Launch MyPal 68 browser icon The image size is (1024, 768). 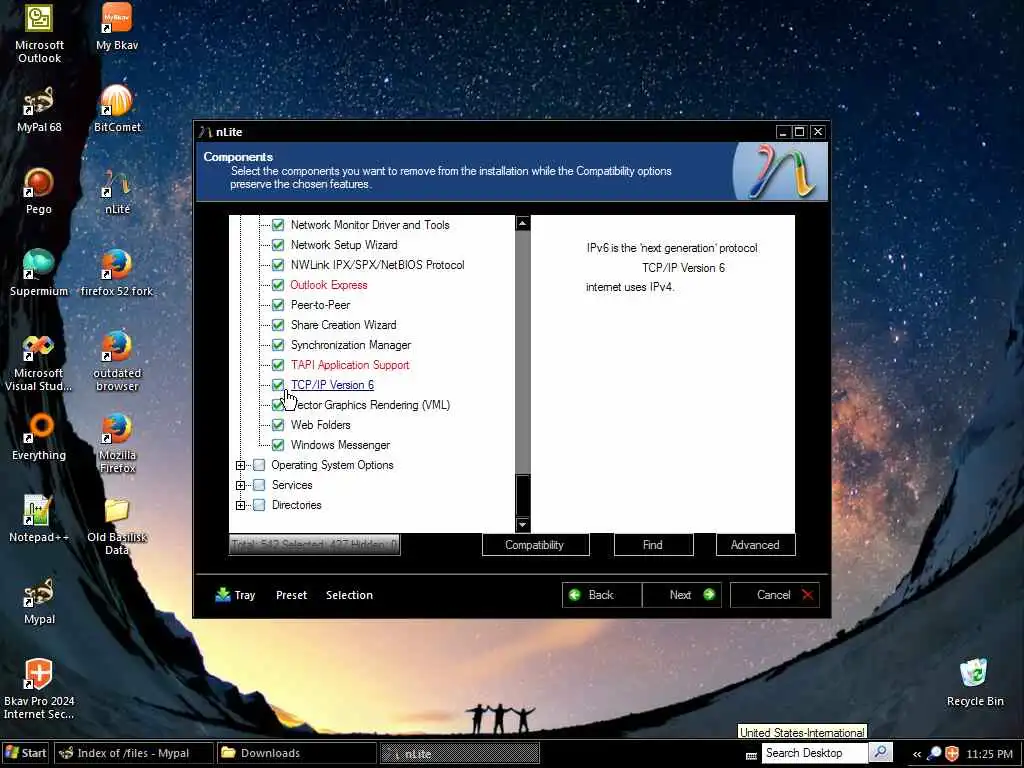(x=39, y=109)
